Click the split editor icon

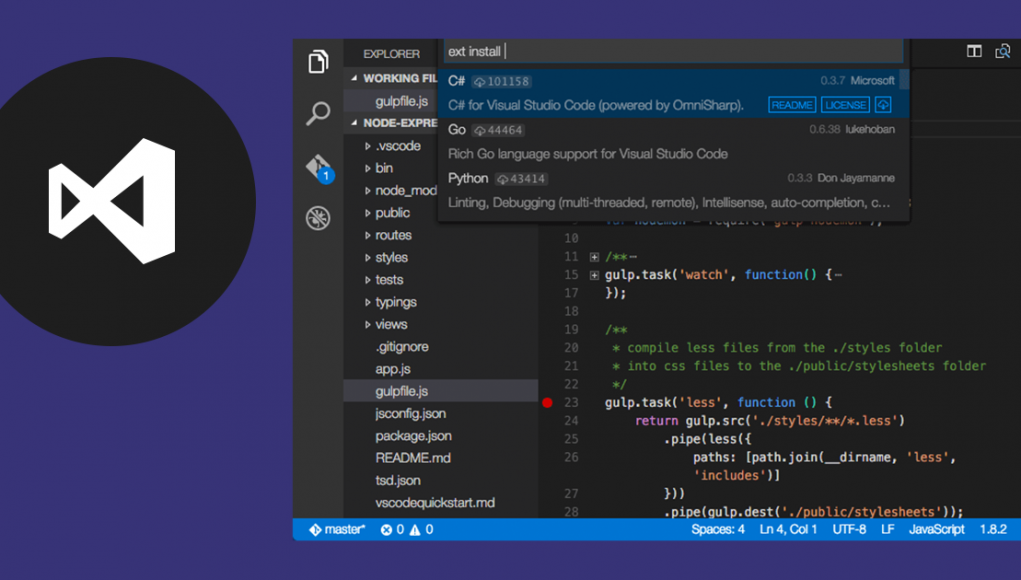974,51
